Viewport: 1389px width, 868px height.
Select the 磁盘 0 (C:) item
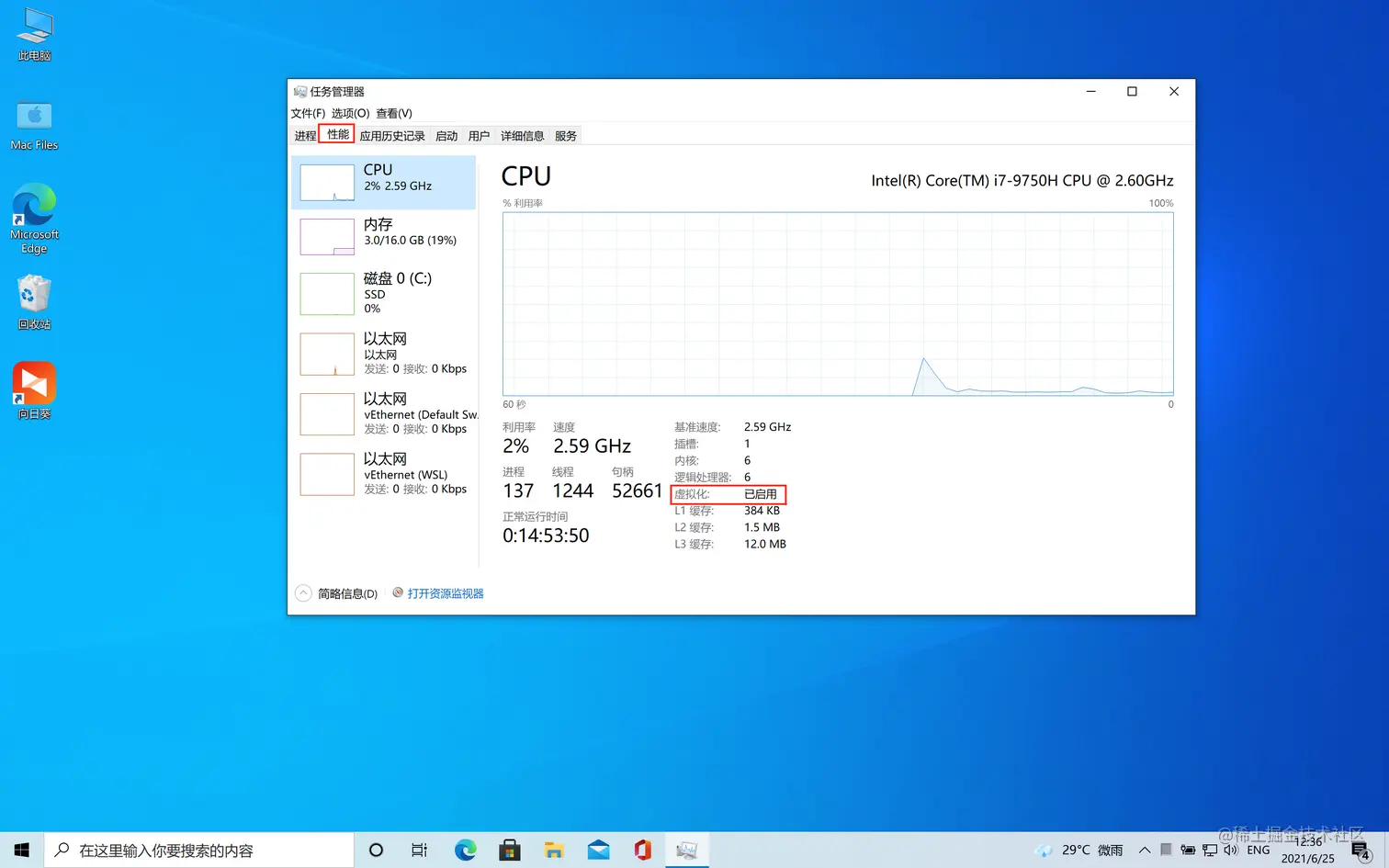coord(384,293)
